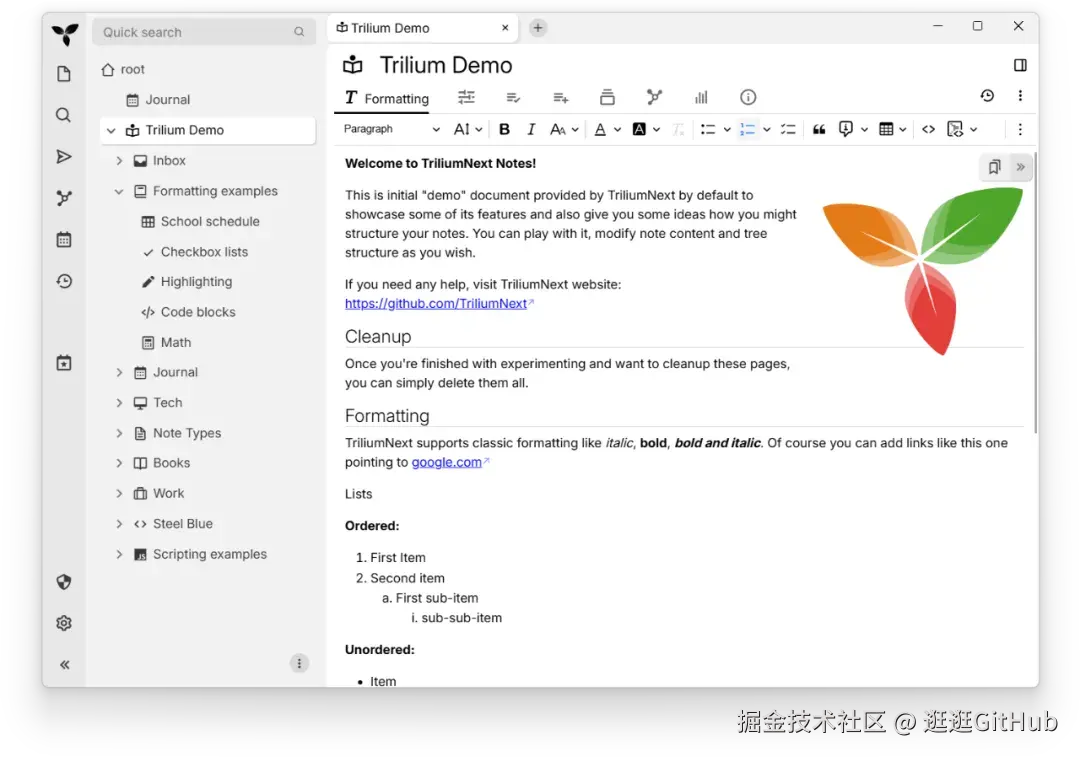This screenshot has height=757, width=1080.
Task: Close the Trilium Demo tab
Action: tap(505, 28)
